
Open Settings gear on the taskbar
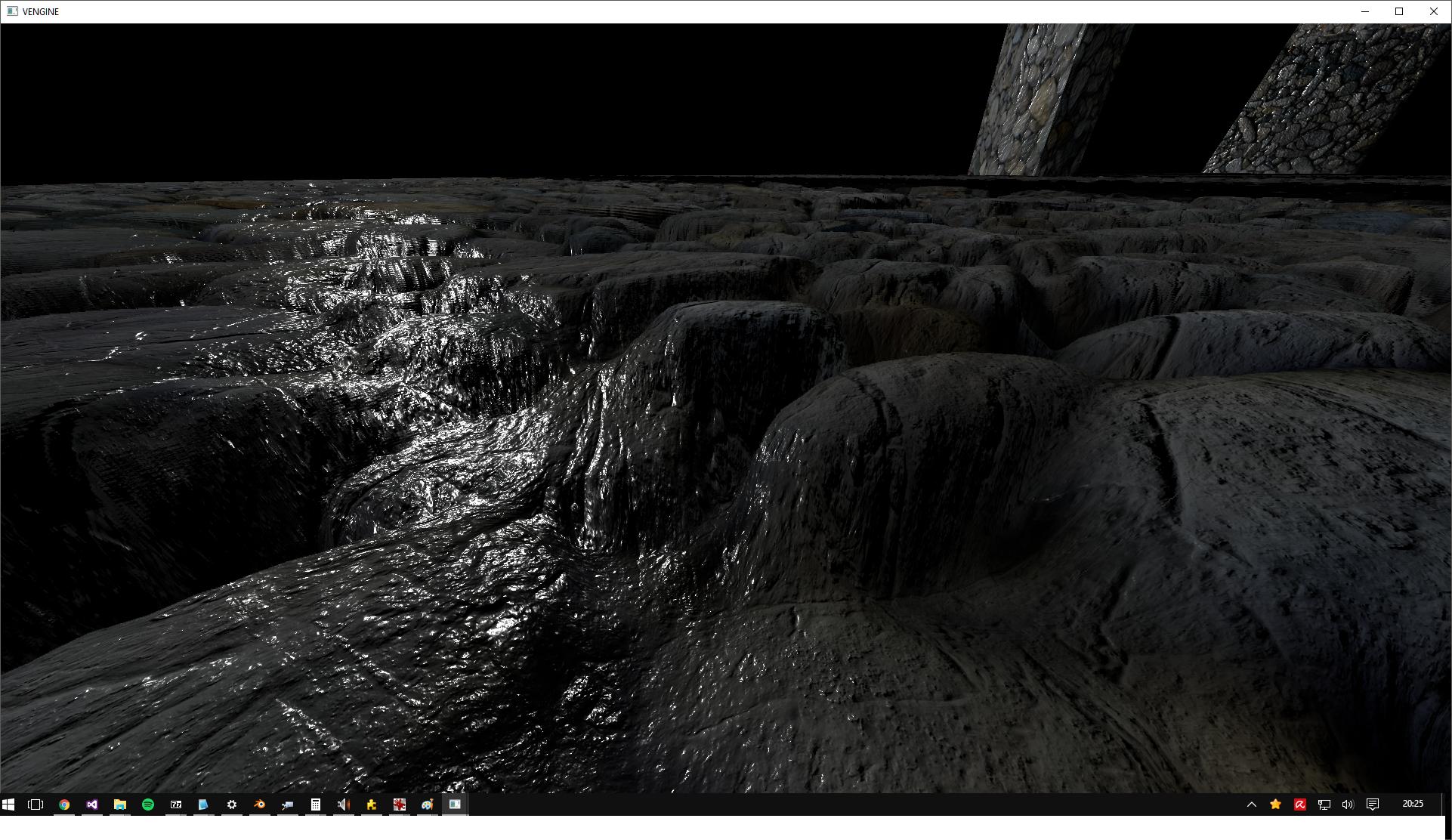pos(232,804)
